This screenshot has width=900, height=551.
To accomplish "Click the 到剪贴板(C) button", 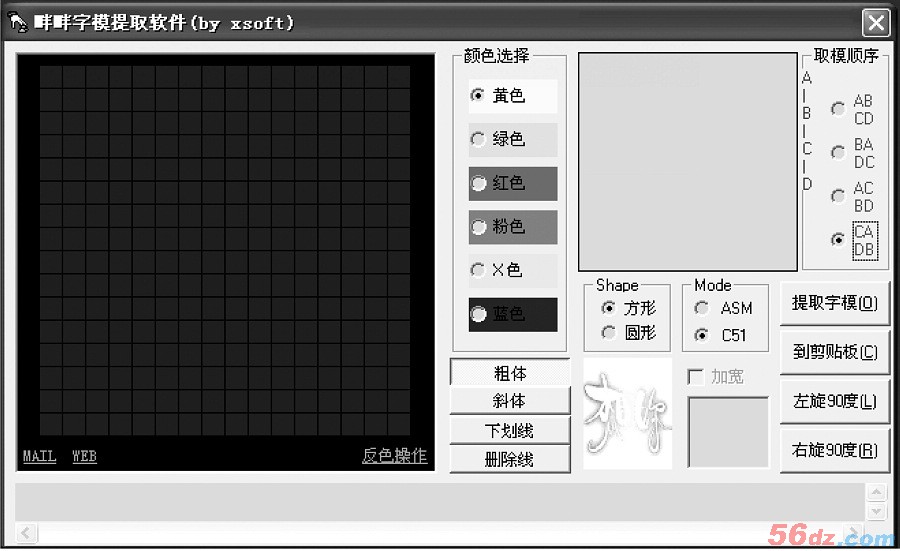I will (x=835, y=351).
